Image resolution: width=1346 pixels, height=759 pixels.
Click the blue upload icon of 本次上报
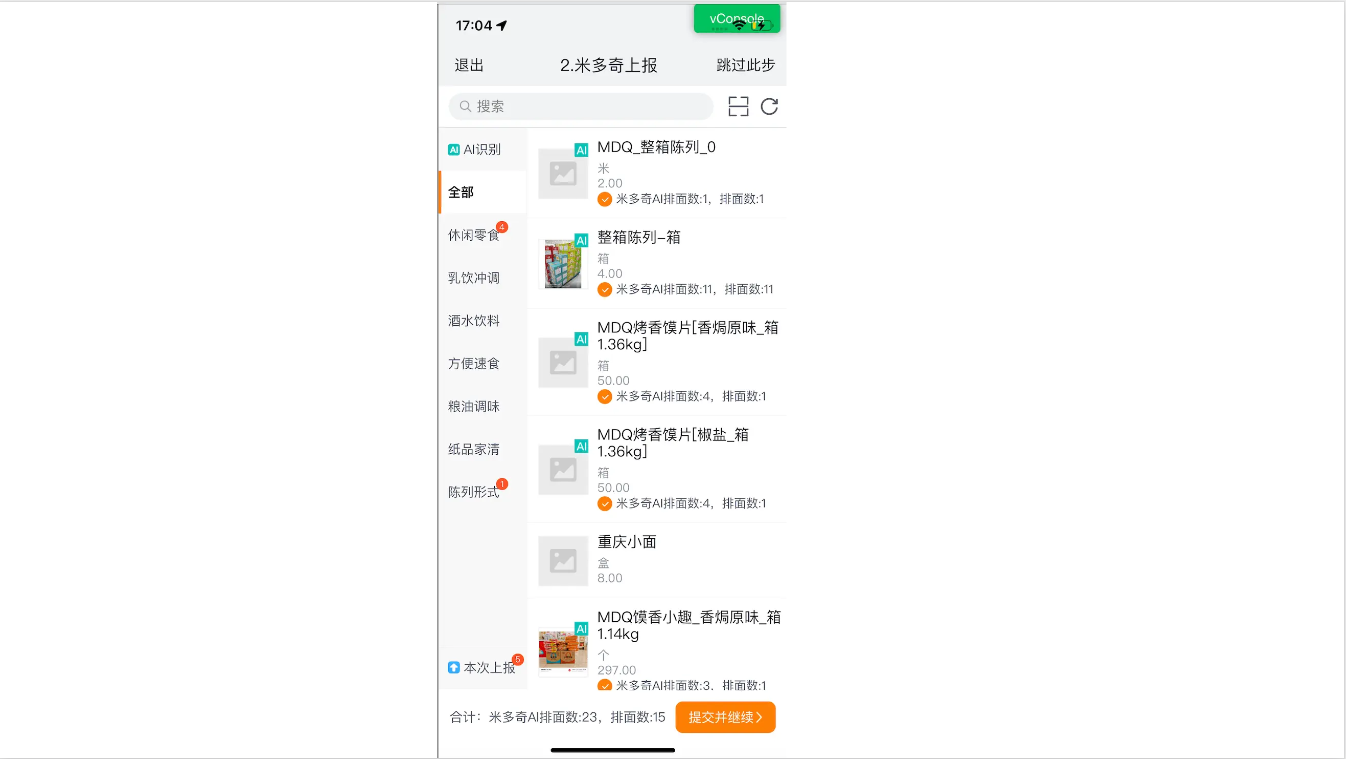click(x=454, y=667)
